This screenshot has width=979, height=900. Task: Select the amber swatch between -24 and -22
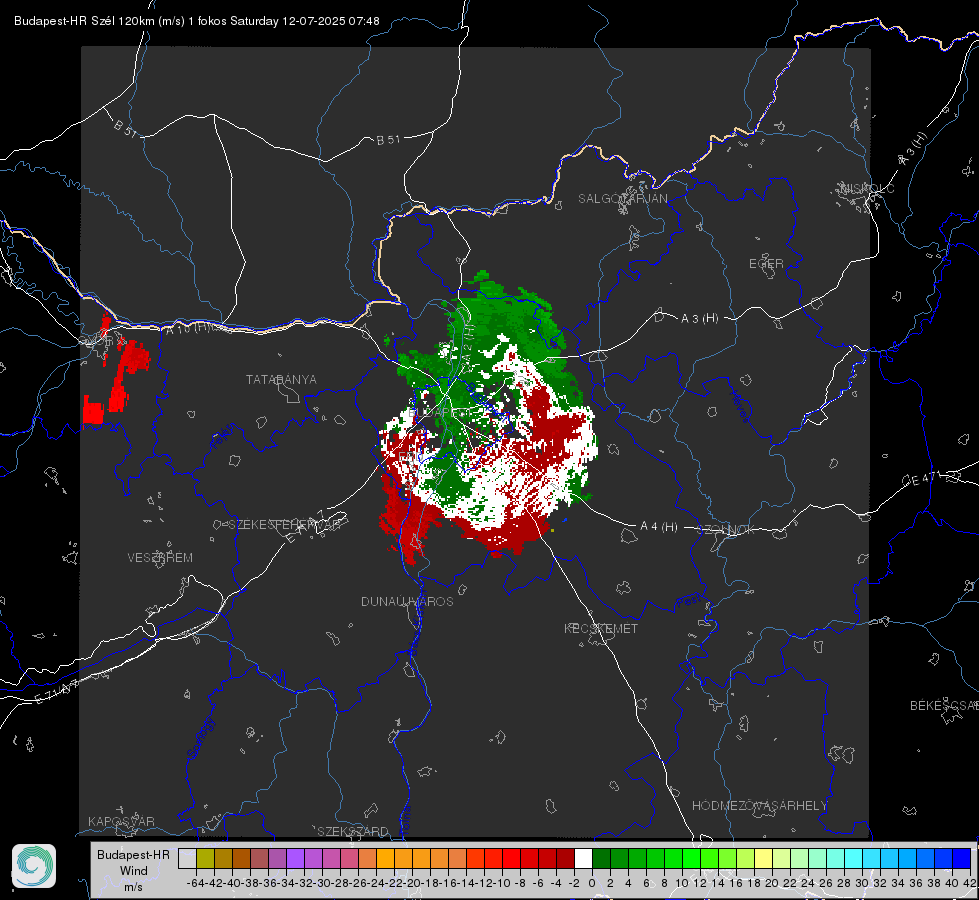point(385,858)
